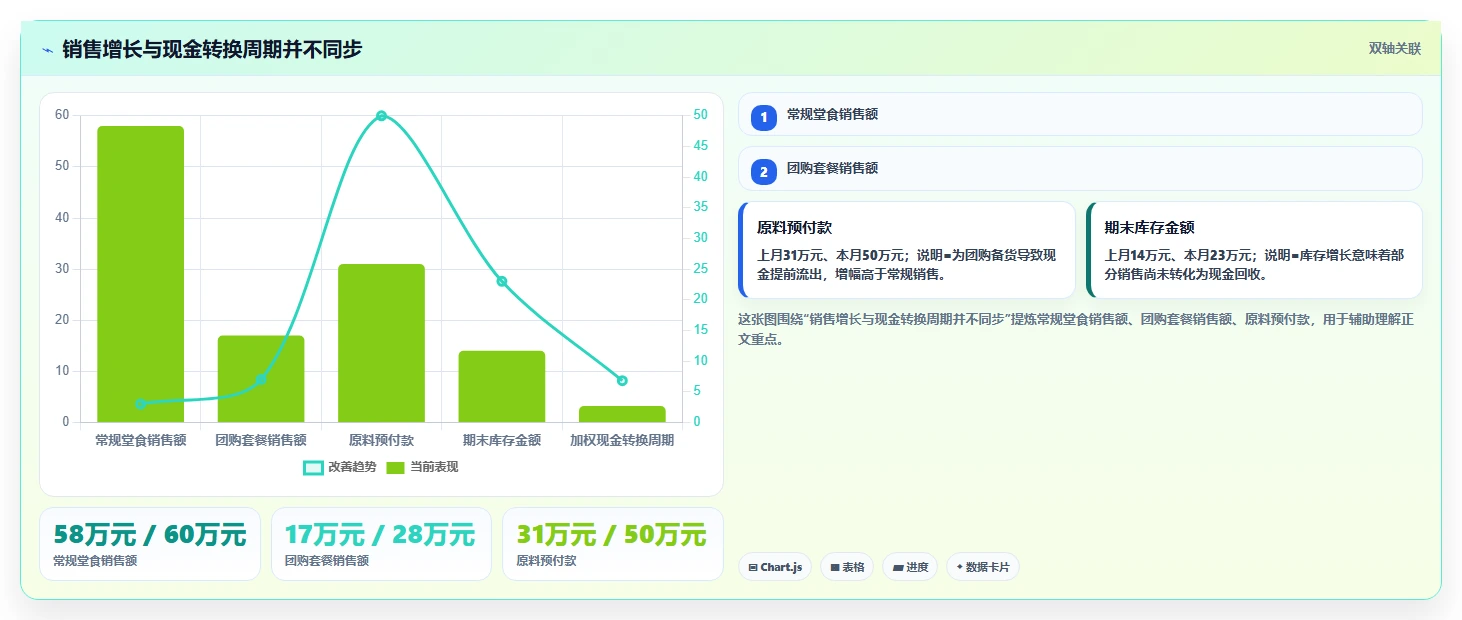Viewport: 1462px width, 620px height.
Task: Select the 常规堂食销售额 green bar
Action: coord(141,274)
